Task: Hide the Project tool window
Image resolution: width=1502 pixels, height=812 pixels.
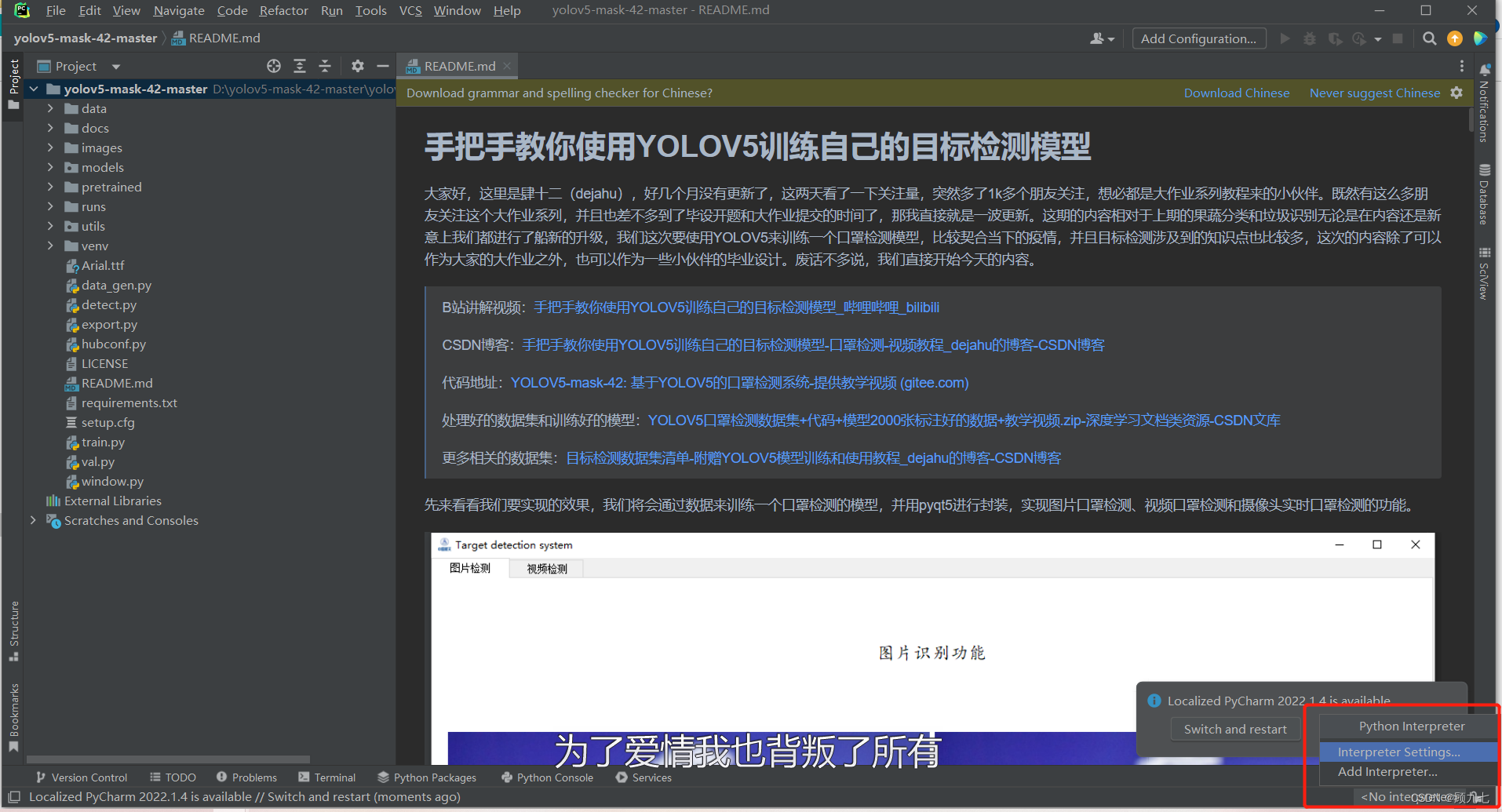Action: pos(383,66)
